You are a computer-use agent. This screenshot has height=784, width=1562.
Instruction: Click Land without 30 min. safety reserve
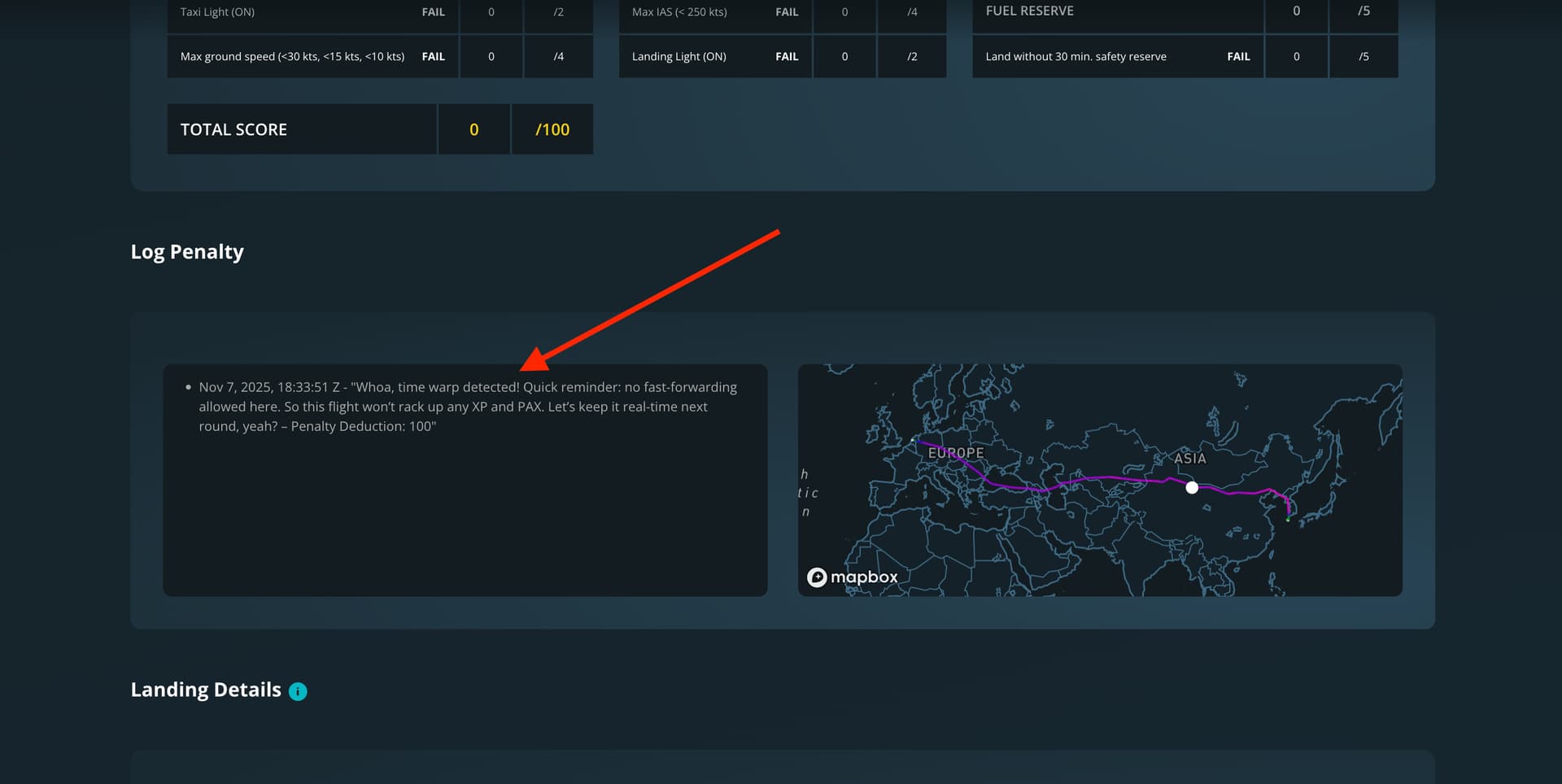point(1076,56)
